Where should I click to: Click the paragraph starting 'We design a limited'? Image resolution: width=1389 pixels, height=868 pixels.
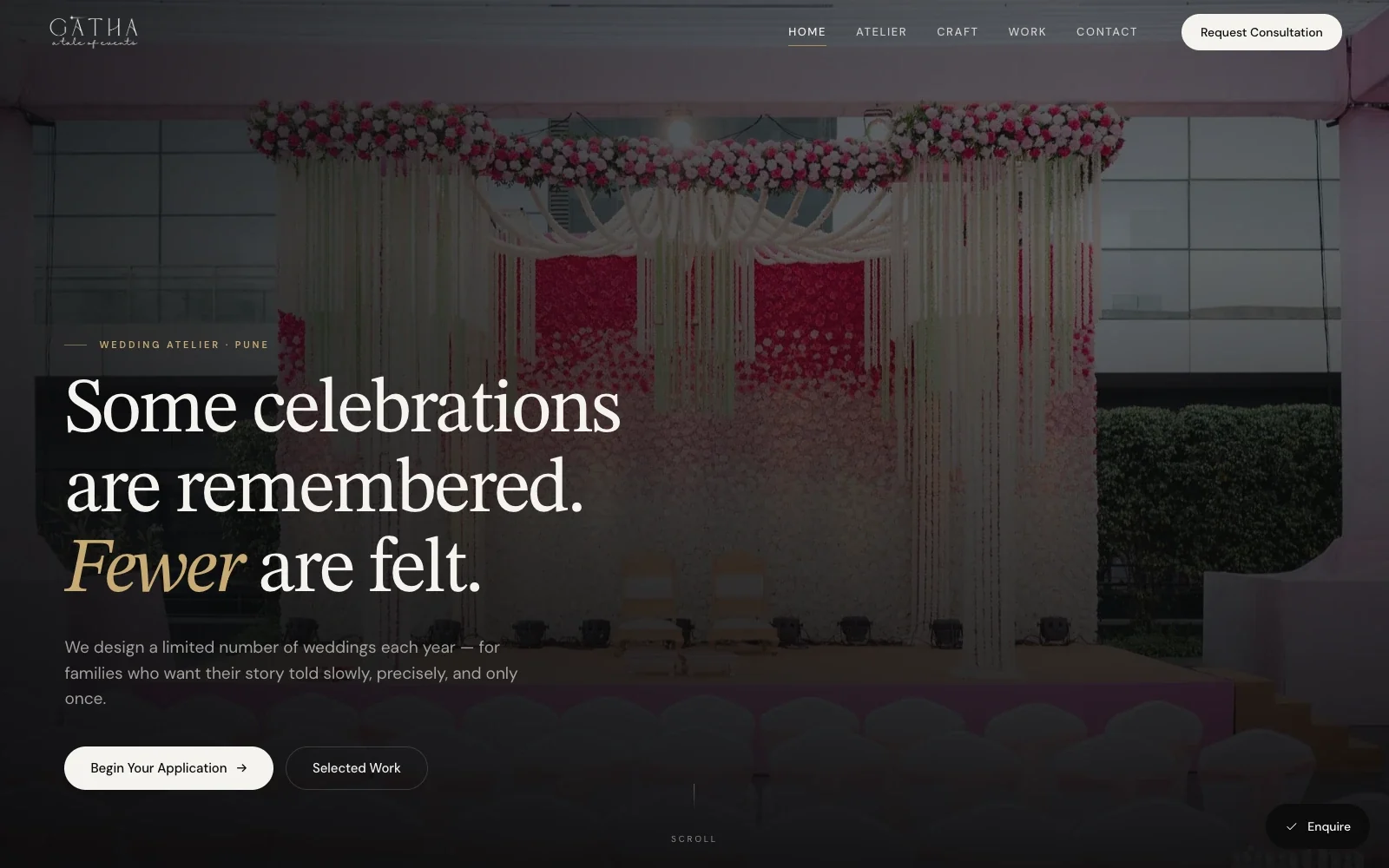pos(291,673)
